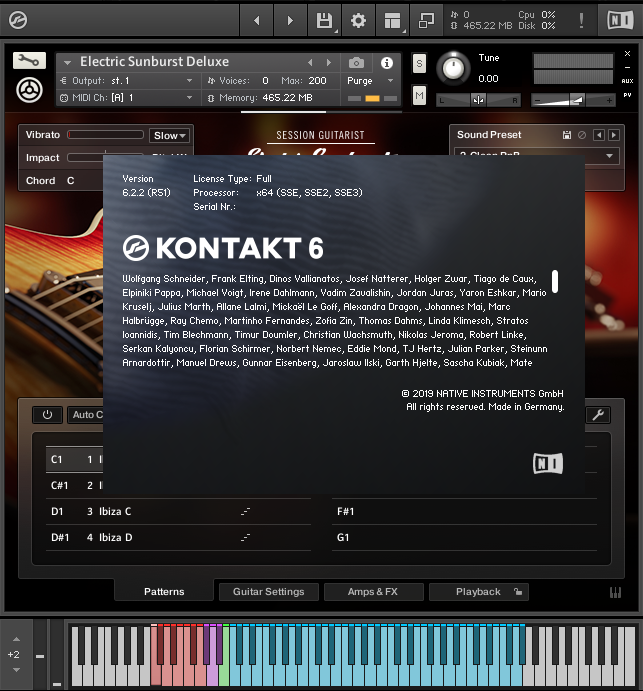Toggle the Playback tab lock
This screenshot has height=691, width=643.
[518, 591]
